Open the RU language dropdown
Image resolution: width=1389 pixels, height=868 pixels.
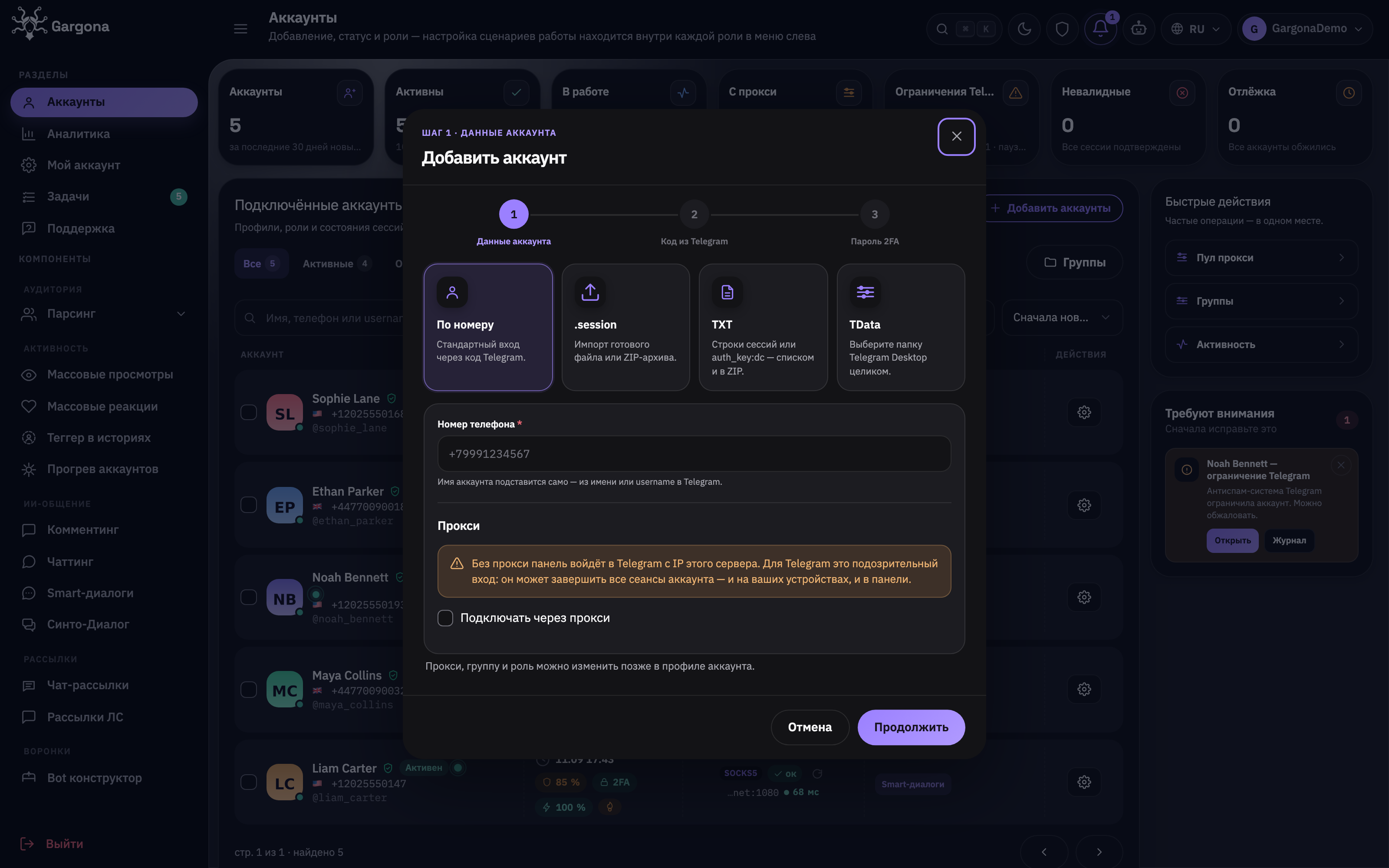pos(1196,29)
